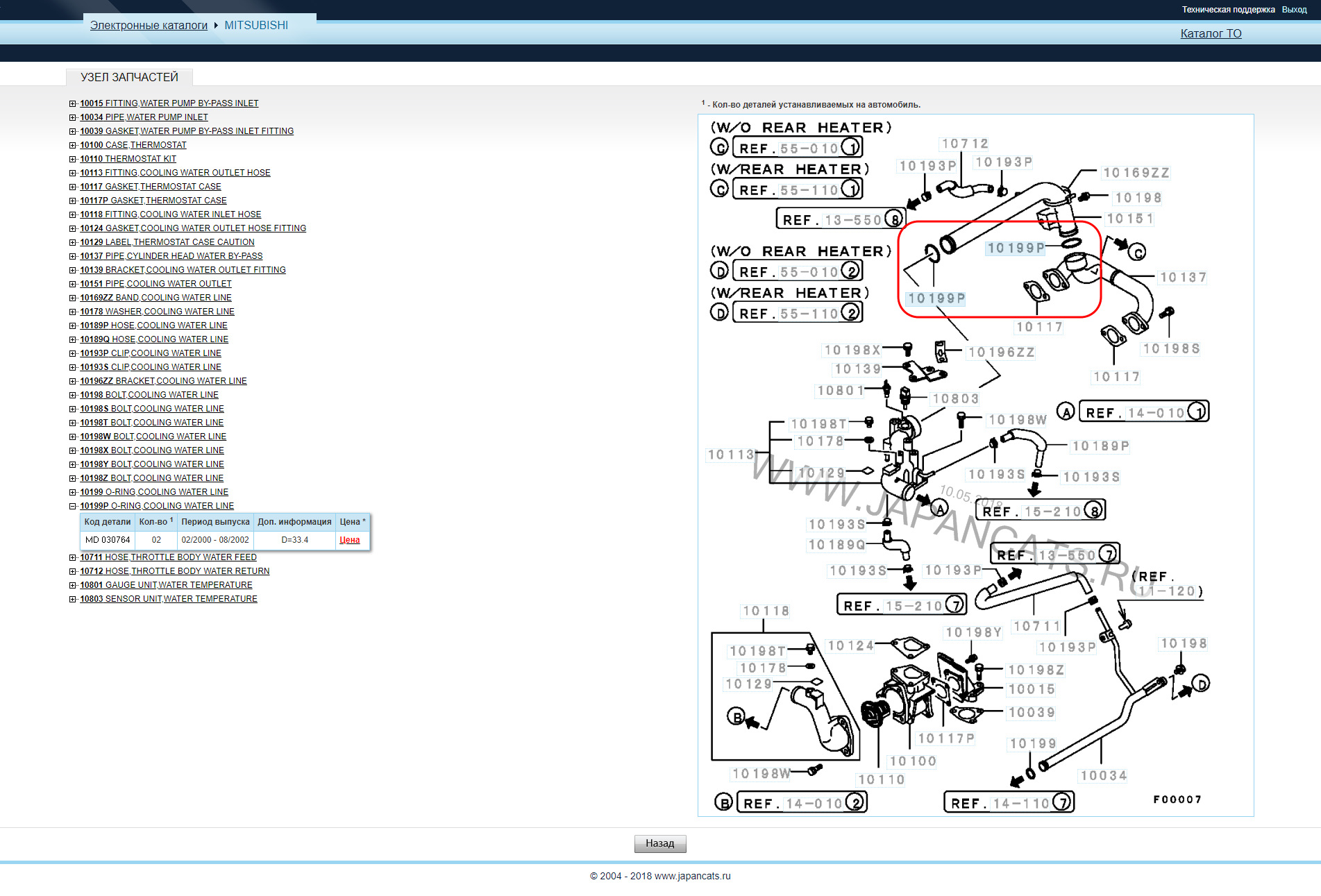Open the 10039 GASKET,WATER PUMP BY-PASS INLET FITTING link
The image size is (1321, 896).
187,131
